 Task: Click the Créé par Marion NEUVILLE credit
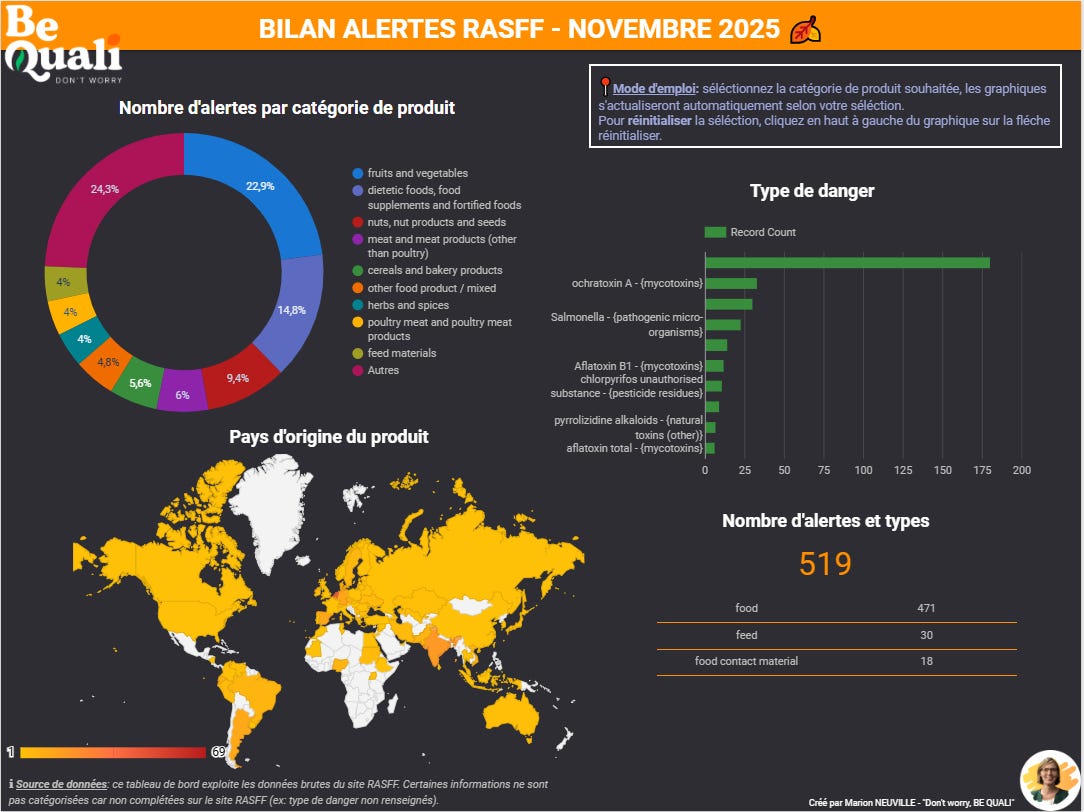pos(911,802)
